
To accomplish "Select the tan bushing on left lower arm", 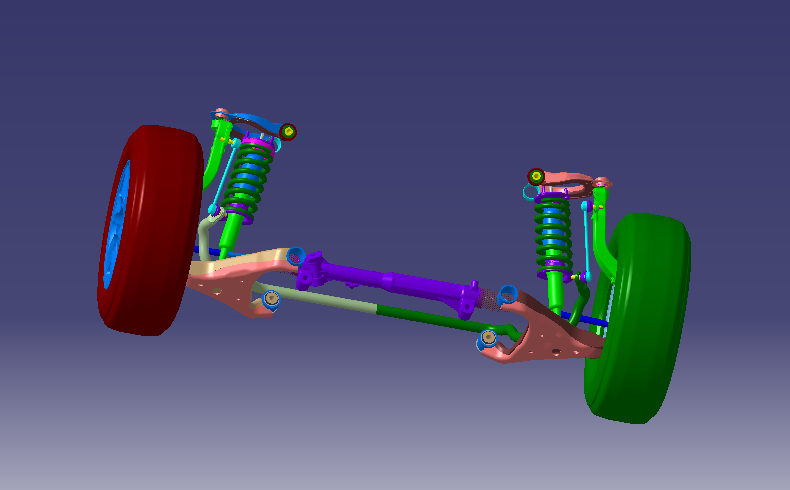I will pos(272,298).
